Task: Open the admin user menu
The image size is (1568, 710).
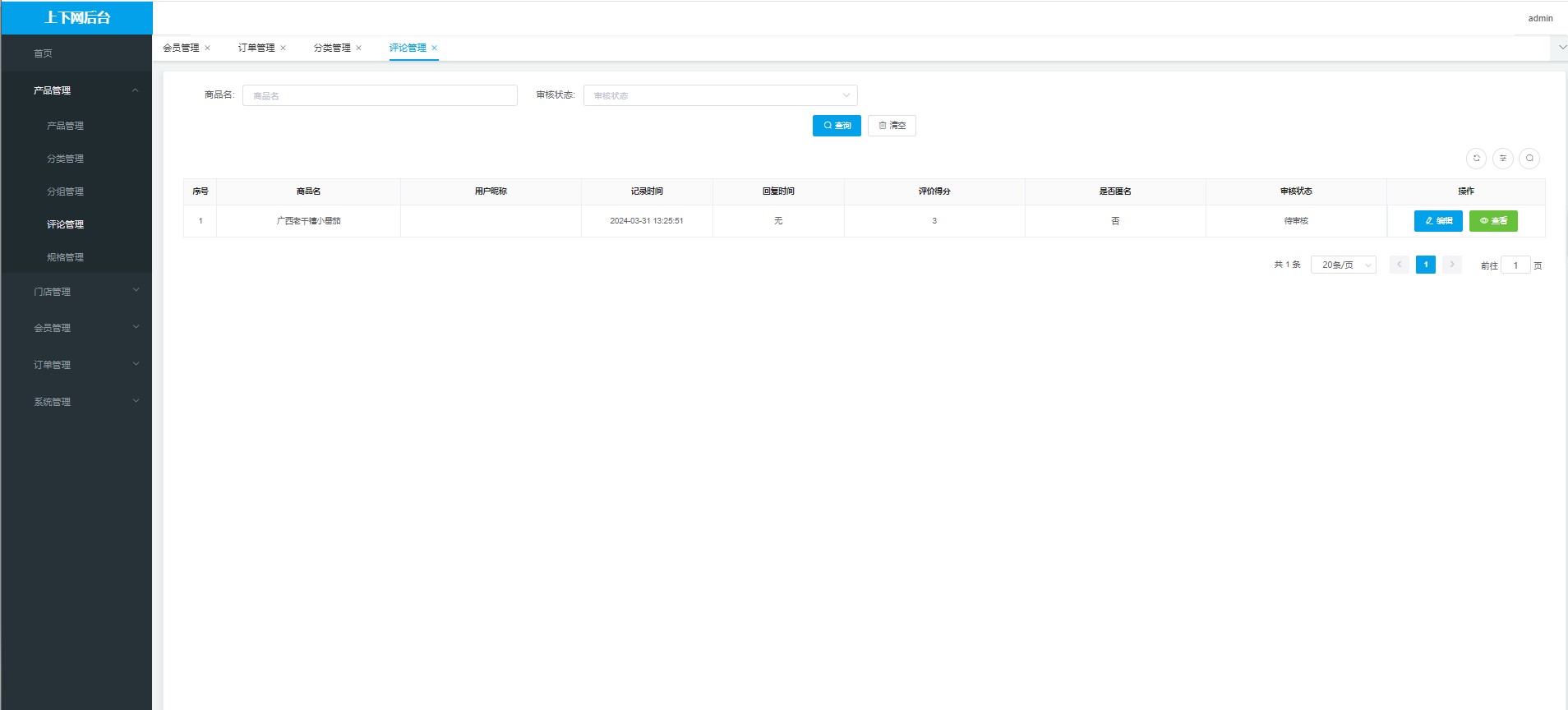Action: 1540,18
